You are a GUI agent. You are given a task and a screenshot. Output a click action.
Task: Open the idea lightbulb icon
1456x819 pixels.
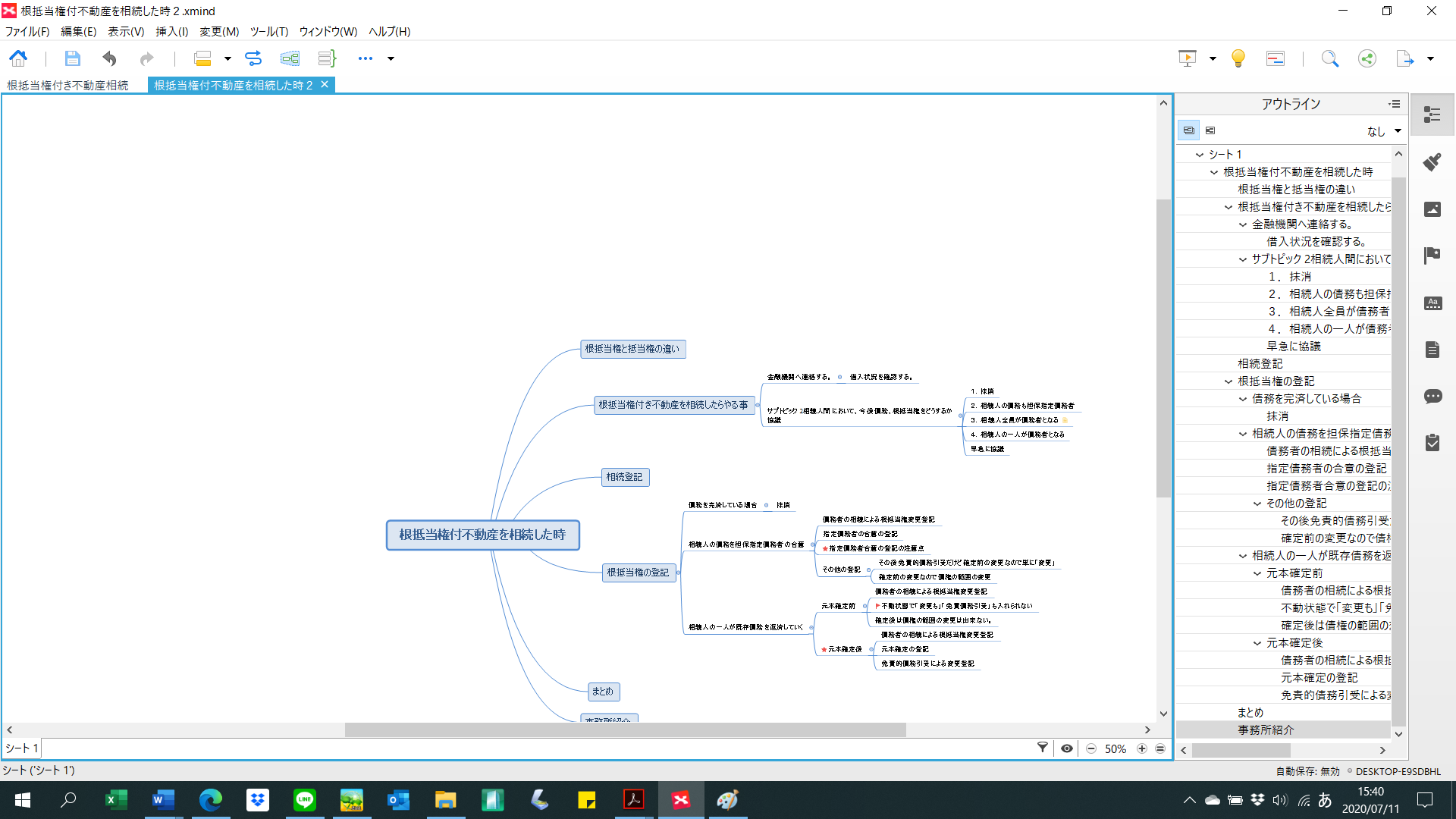1238,58
